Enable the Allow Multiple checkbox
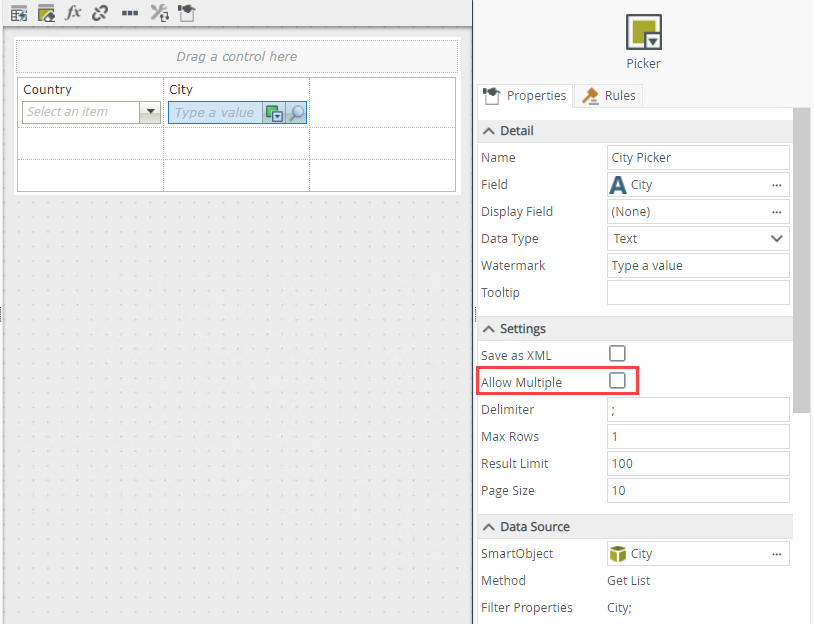Image resolution: width=813 pixels, height=624 pixels. coord(617,381)
